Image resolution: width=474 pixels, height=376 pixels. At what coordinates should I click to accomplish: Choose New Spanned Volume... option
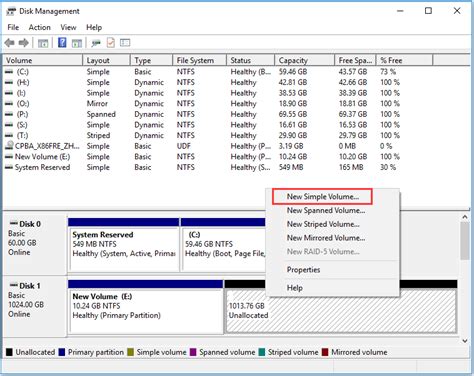[x=326, y=210]
